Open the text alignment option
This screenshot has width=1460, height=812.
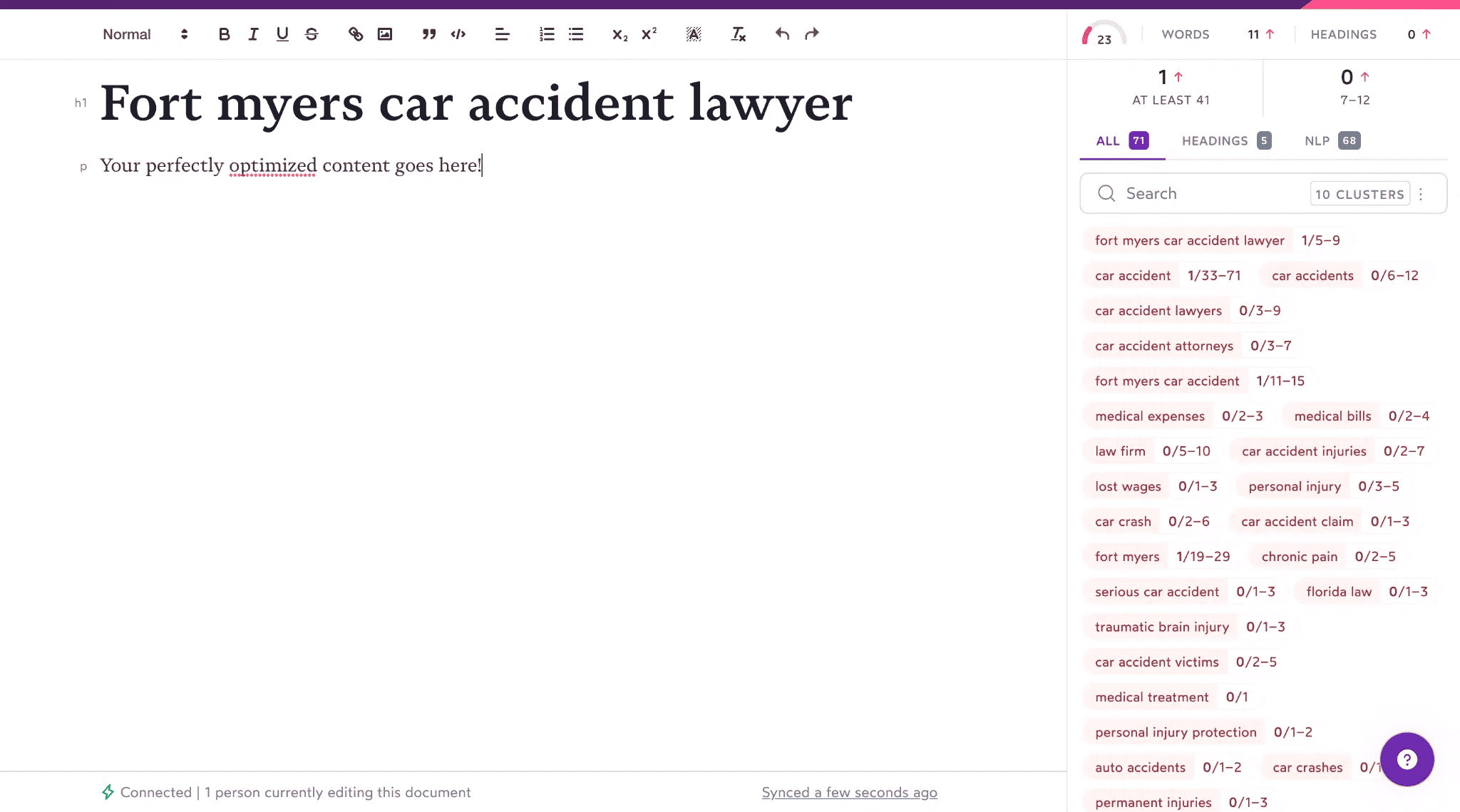[502, 34]
